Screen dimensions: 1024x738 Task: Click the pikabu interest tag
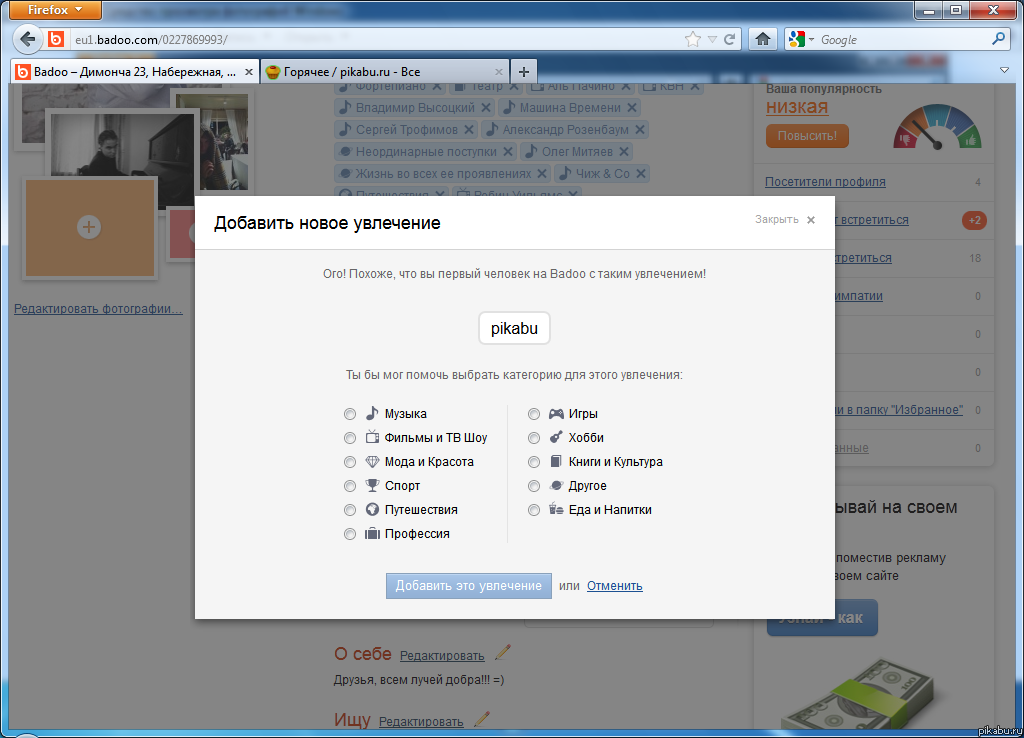click(515, 328)
